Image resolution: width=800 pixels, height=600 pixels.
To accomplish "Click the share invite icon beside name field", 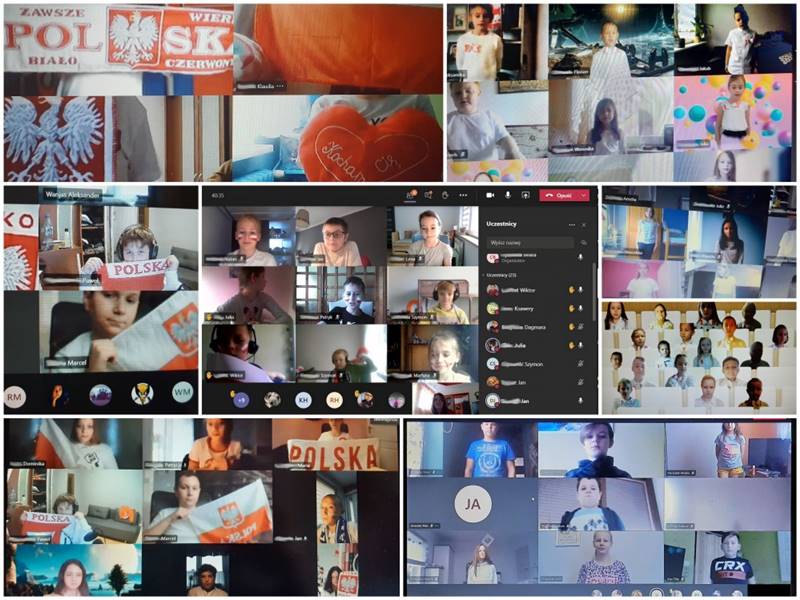I will (x=584, y=242).
